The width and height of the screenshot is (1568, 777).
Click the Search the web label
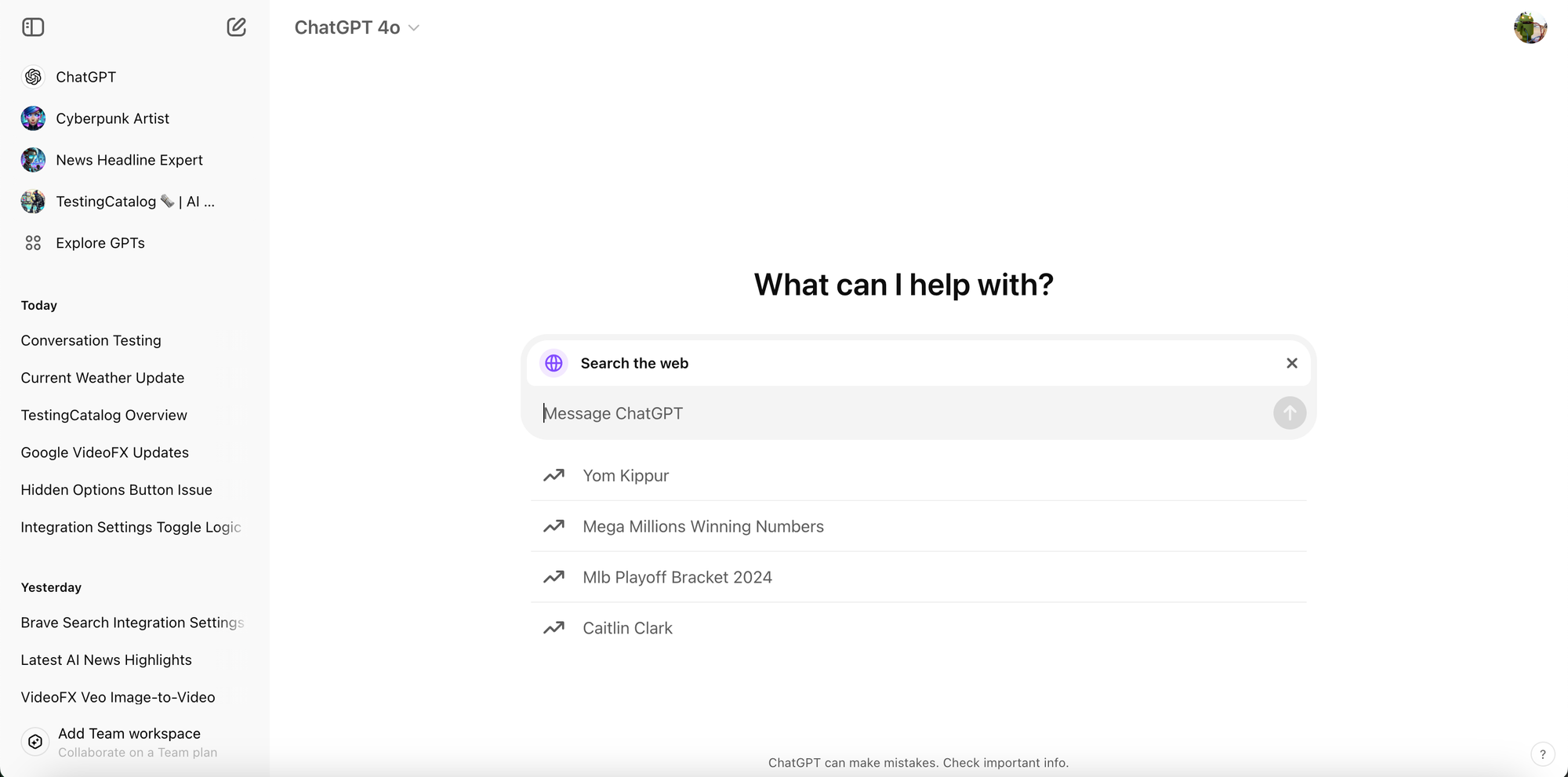tap(634, 363)
